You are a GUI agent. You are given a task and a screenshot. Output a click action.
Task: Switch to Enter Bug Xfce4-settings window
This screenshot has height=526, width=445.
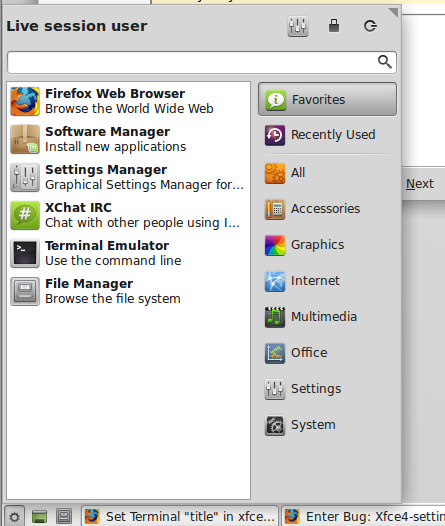pos(363,517)
